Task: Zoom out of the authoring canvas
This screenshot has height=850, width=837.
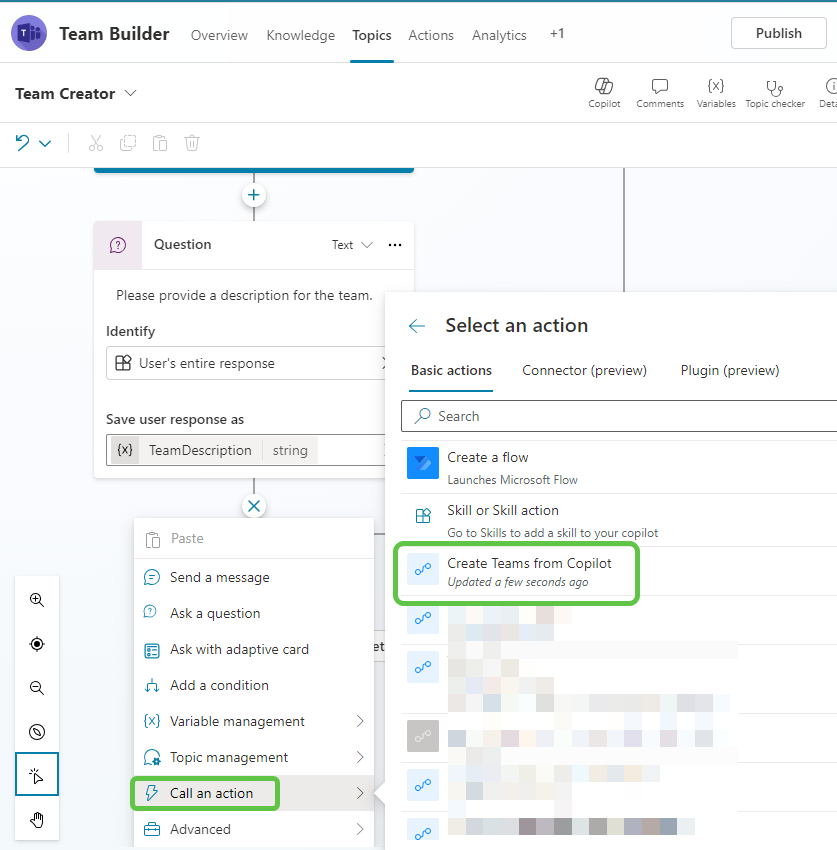Action: click(x=36, y=688)
